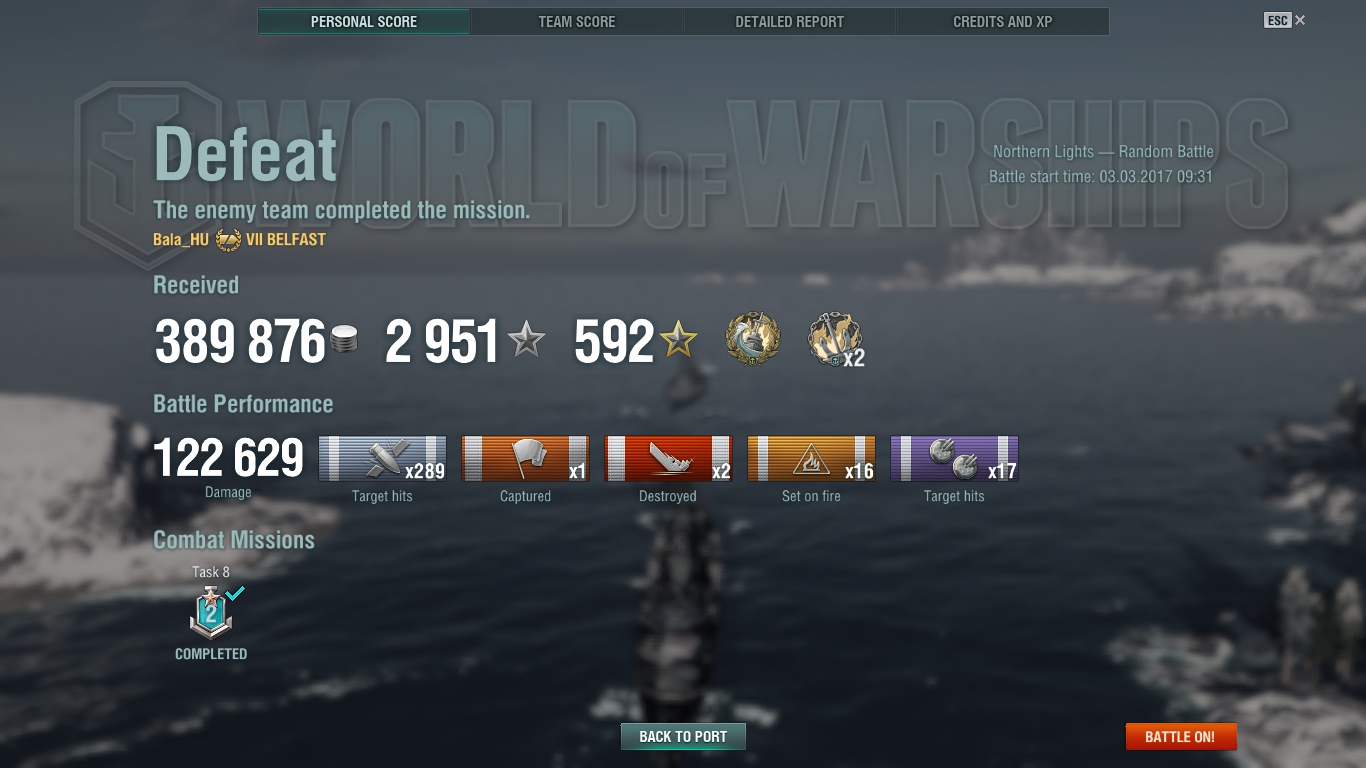The height and width of the screenshot is (768, 1366).
Task: Click the gold free XP star icon
Action: [678, 340]
